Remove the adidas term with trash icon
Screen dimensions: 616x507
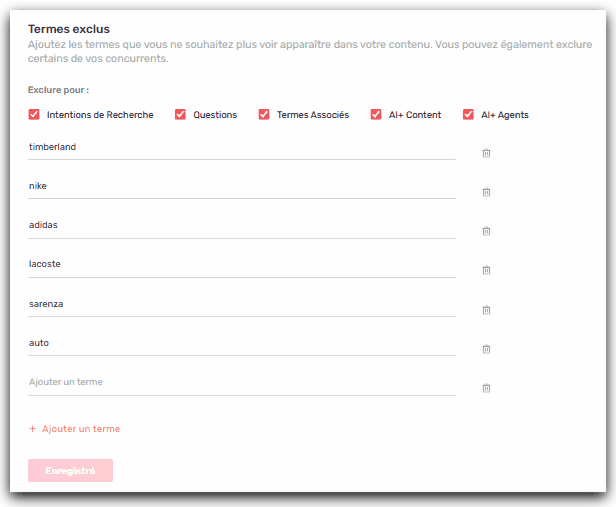tap(486, 231)
